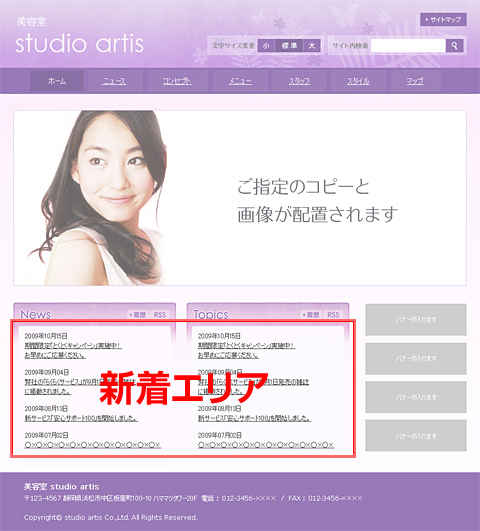Viewport: 480px width, 531px height.
Task: Open the スタッフ navigation item
Action: 299,81
